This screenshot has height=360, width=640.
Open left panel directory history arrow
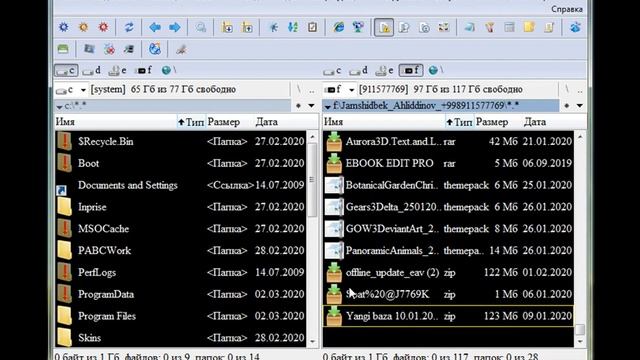click(x=311, y=106)
